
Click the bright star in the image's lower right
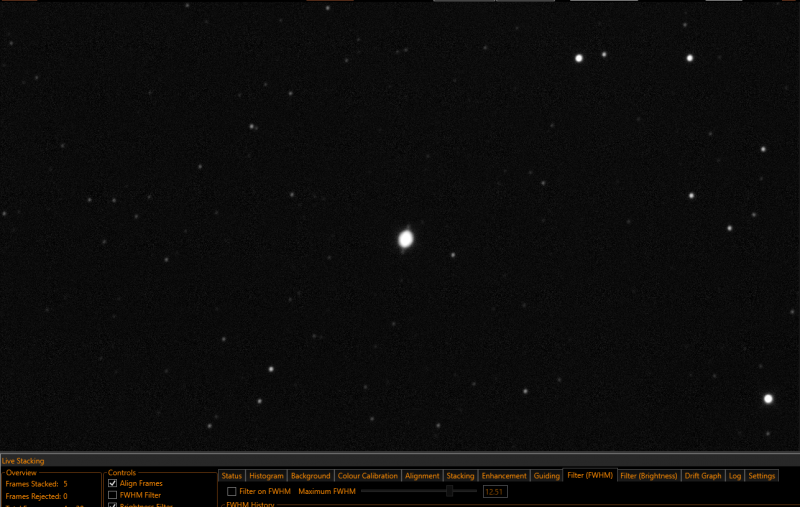point(768,399)
